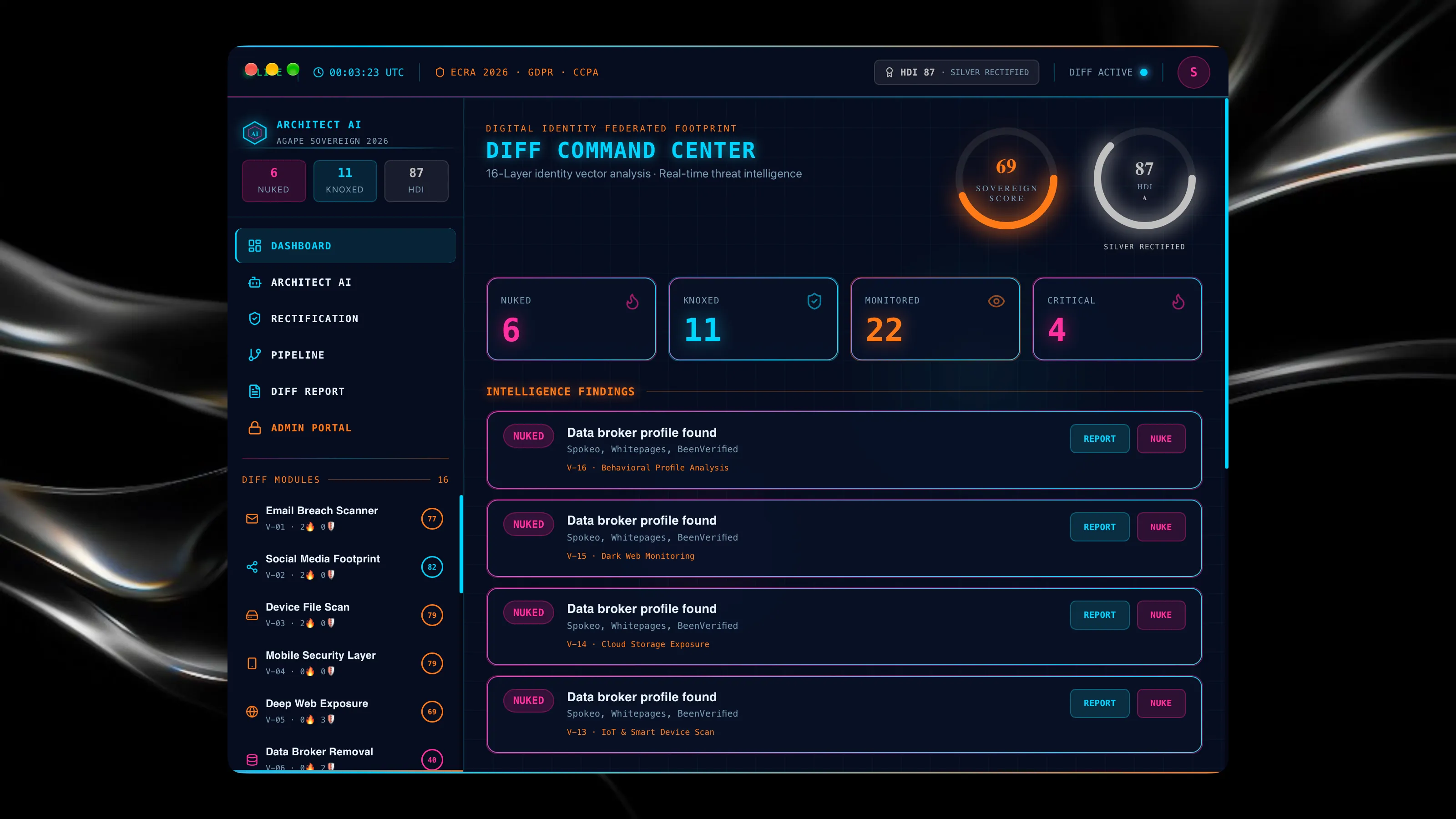The height and width of the screenshot is (819, 1456).
Task: Click the drive icon for Device File Scan
Action: tap(252, 615)
